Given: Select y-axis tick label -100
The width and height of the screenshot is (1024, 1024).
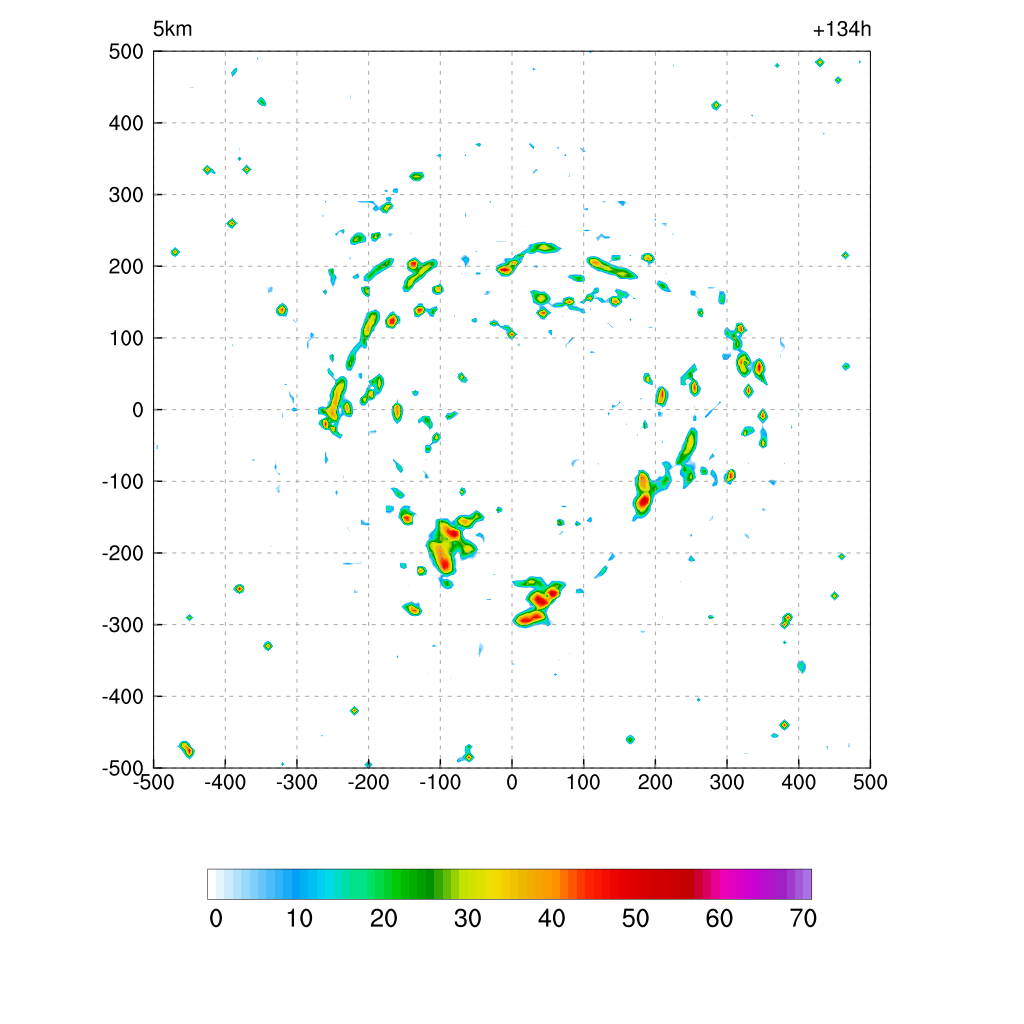Looking at the screenshot, I should (123, 482).
